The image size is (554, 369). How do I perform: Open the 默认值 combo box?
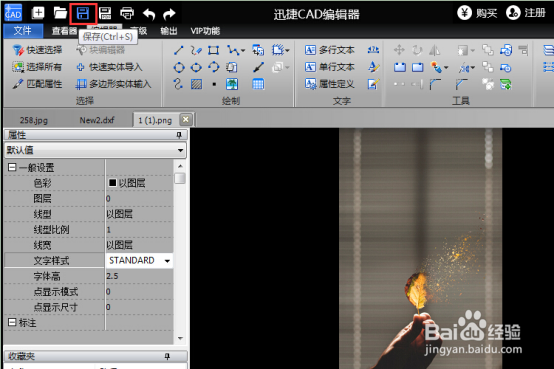click(x=95, y=150)
